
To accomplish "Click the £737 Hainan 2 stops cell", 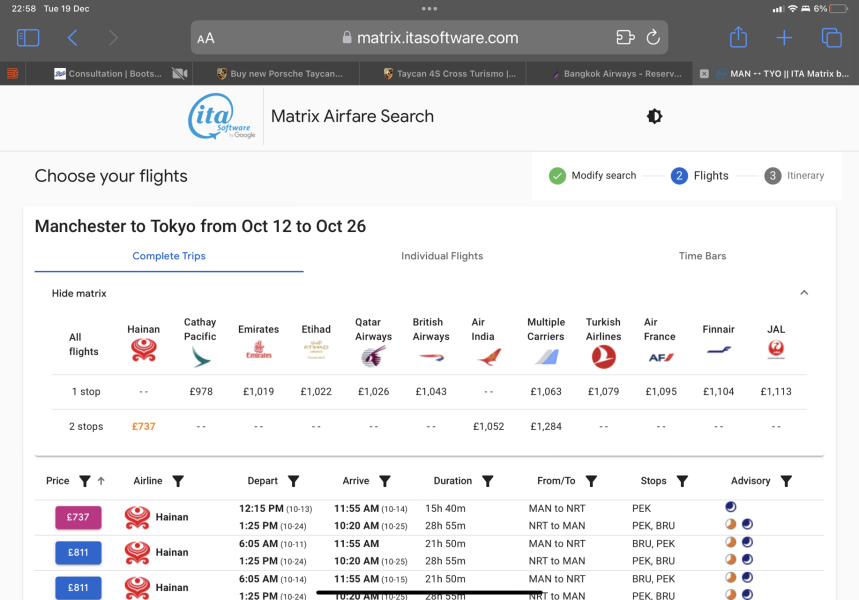I will 144,426.
